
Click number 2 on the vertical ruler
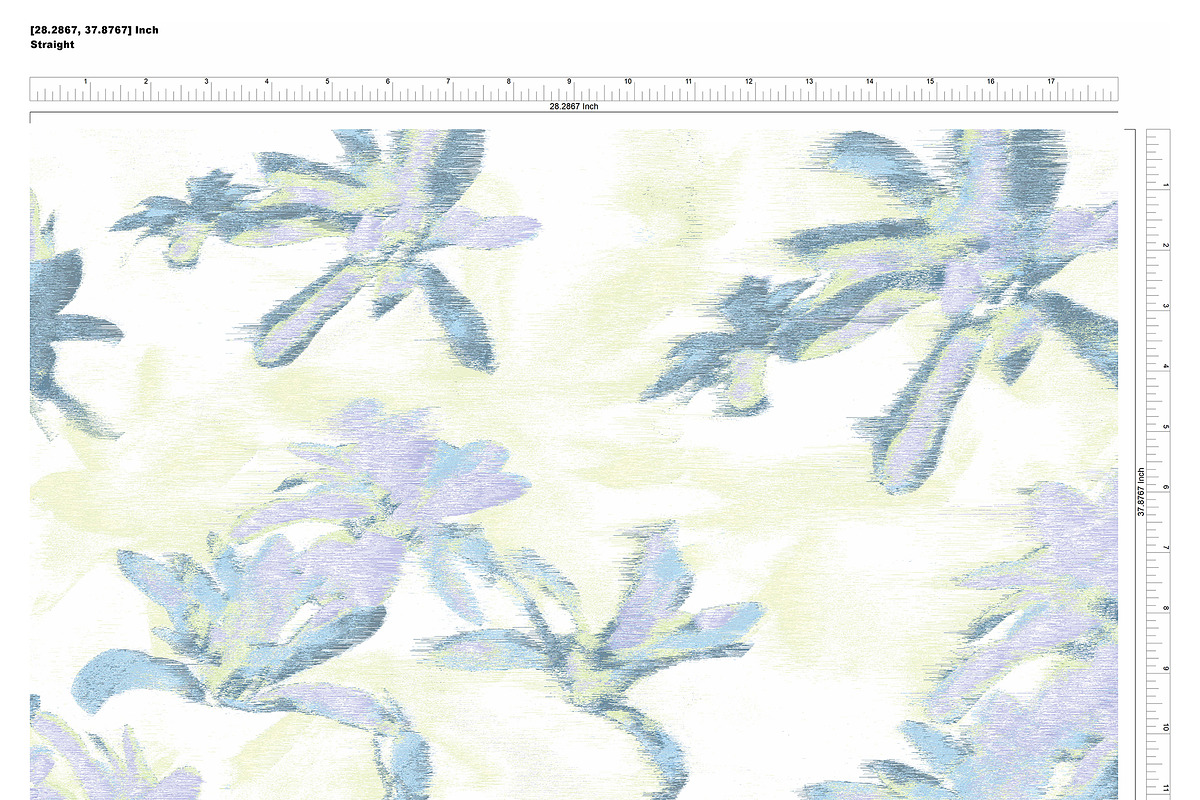tap(1165, 246)
